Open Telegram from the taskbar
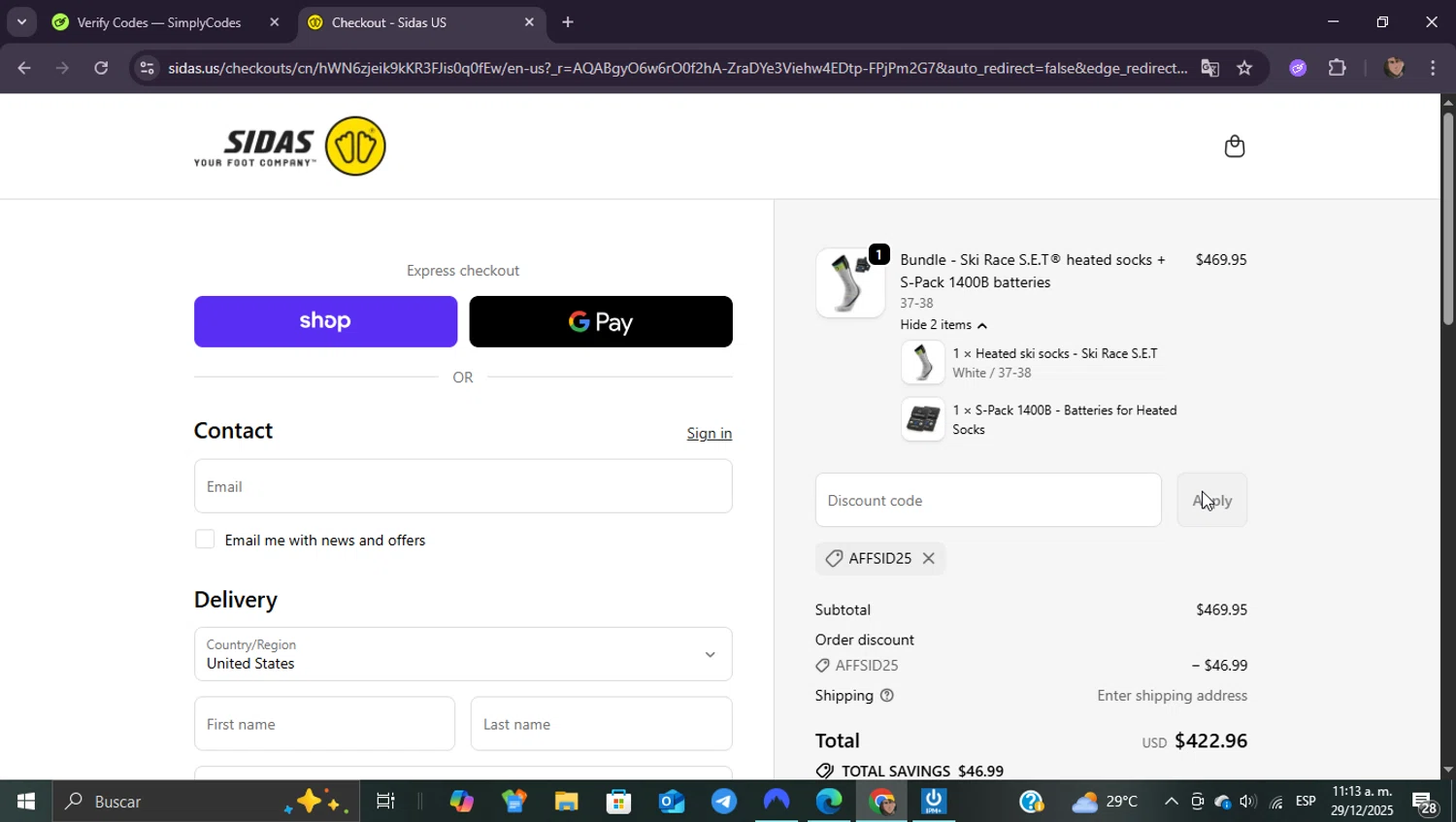The image size is (1456, 822). (723, 802)
